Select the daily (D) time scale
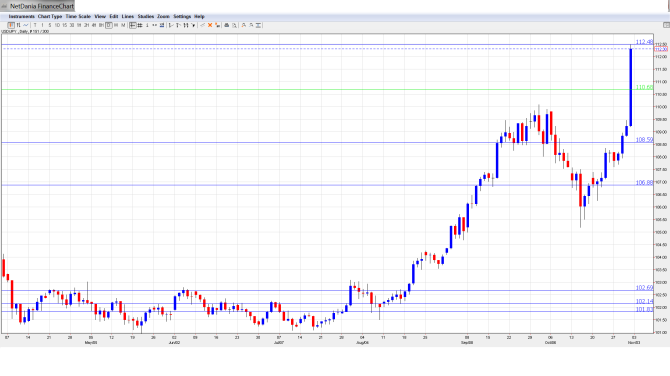Screen dimensions: 670x376 point(109,25)
